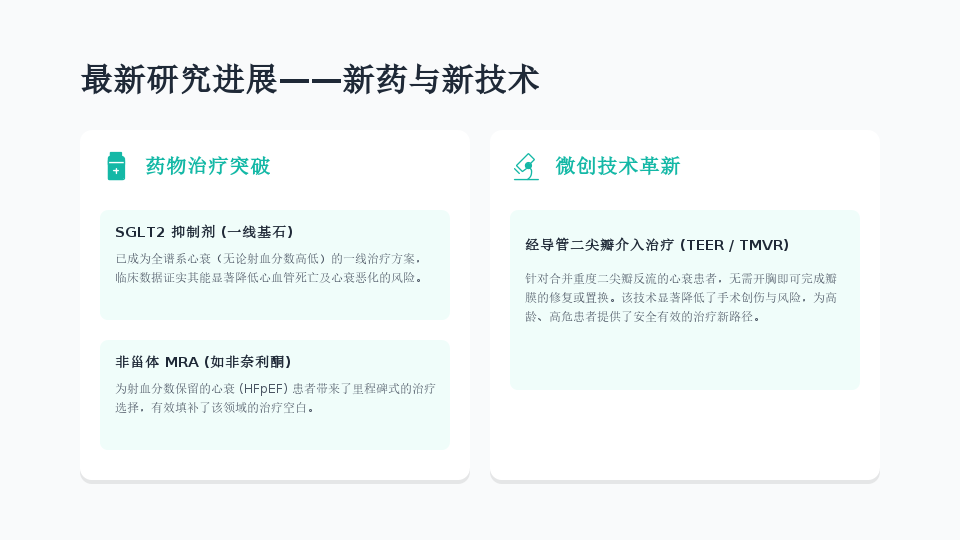Select the 非甾体 MRA info box background
The image size is (960, 540).
tap(275, 433)
